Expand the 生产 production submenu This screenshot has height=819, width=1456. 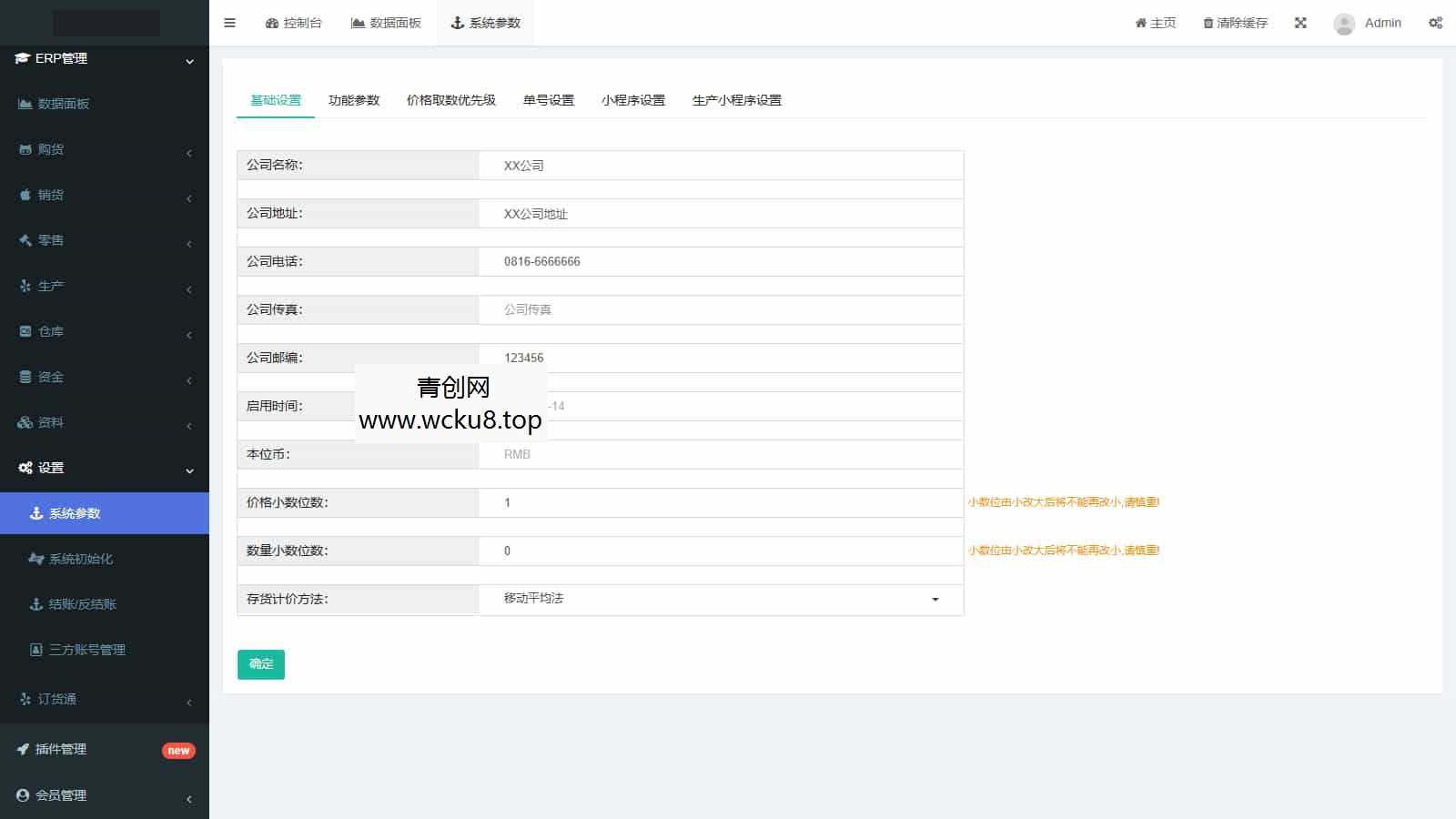point(52,285)
